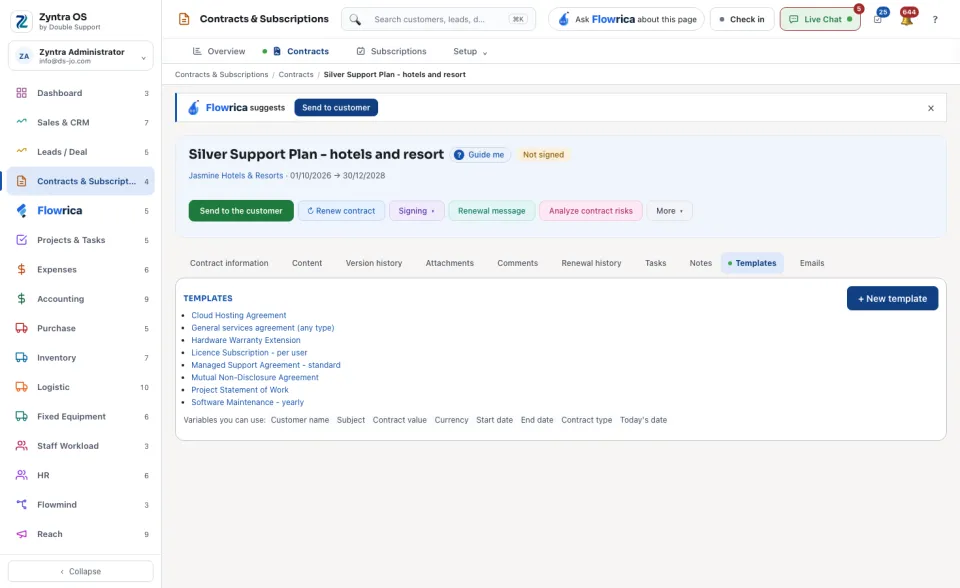Open the Attachments tab
Image resolution: width=960 pixels, height=588 pixels.
point(449,263)
